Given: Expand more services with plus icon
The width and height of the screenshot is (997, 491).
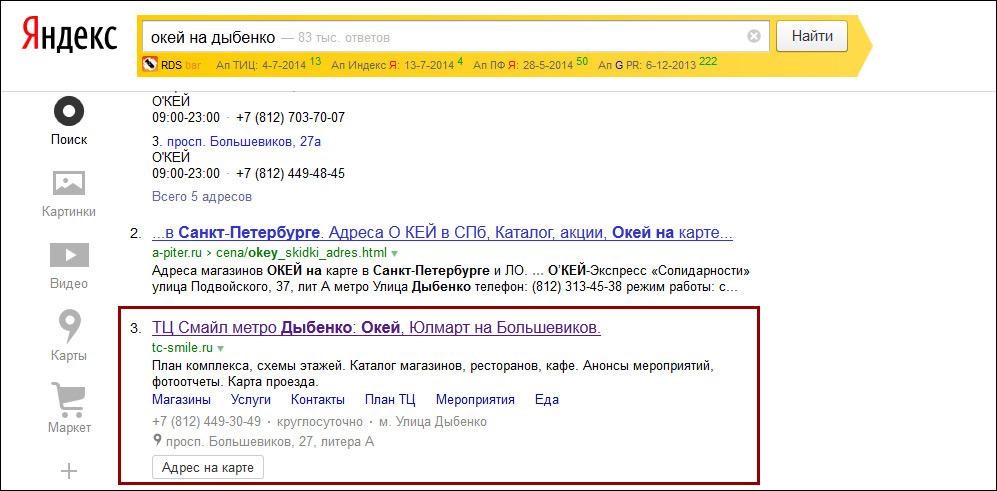Looking at the screenshot, I should point(69,471).
